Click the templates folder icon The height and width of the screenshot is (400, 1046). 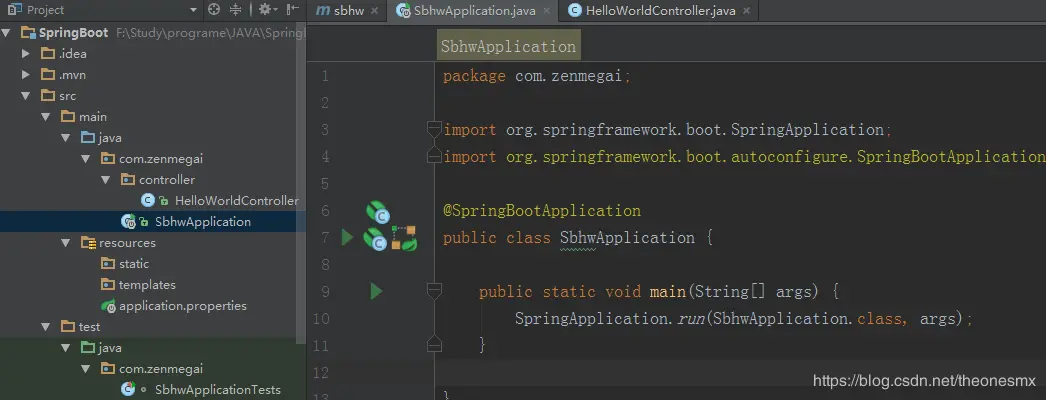108,285
